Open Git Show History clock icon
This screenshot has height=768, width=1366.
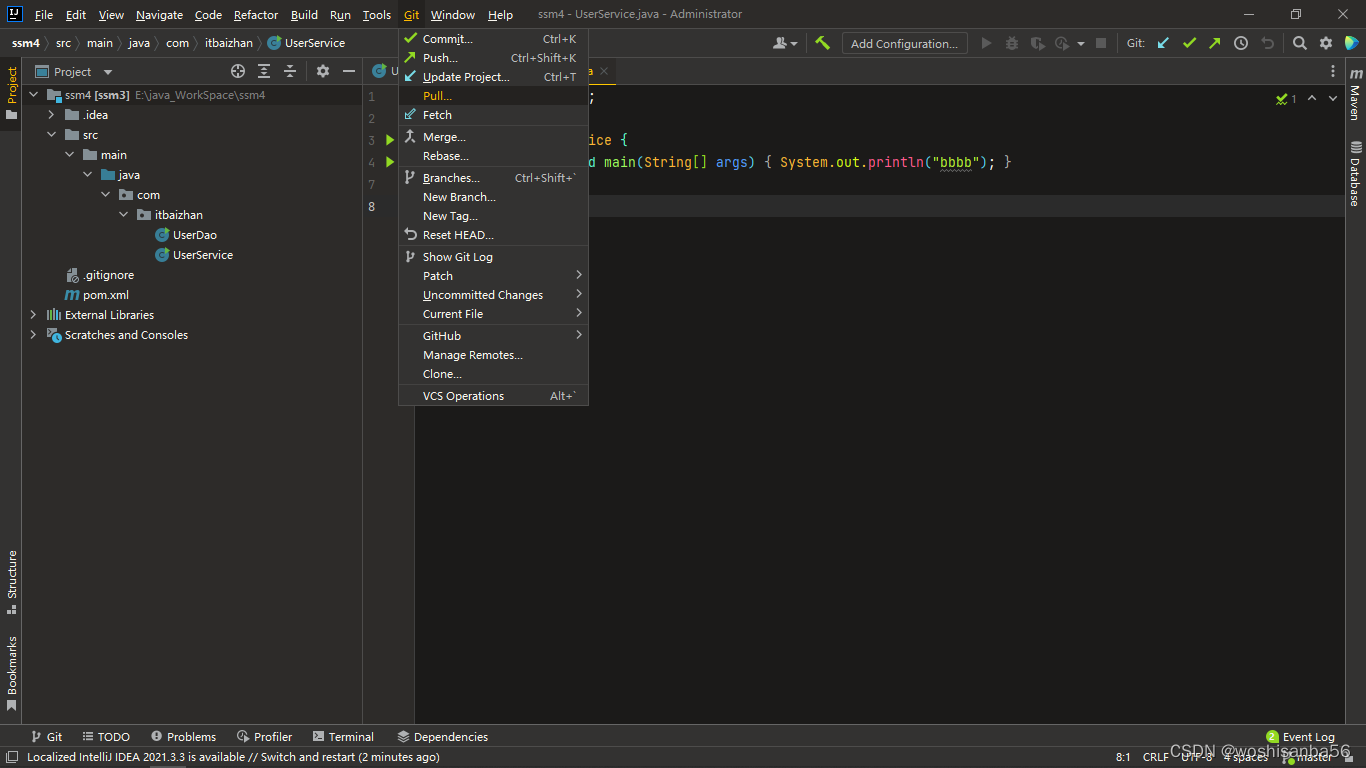coord(1241,43)
